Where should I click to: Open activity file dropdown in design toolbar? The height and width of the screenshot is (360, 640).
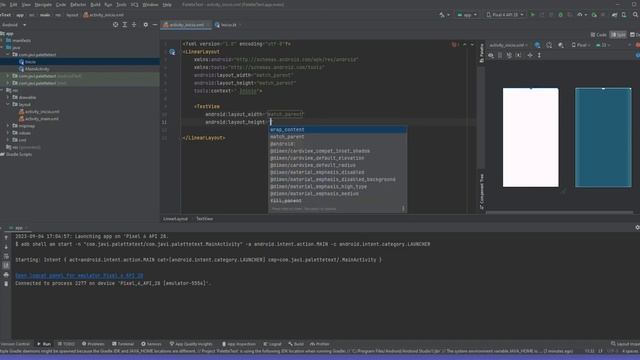509,45
